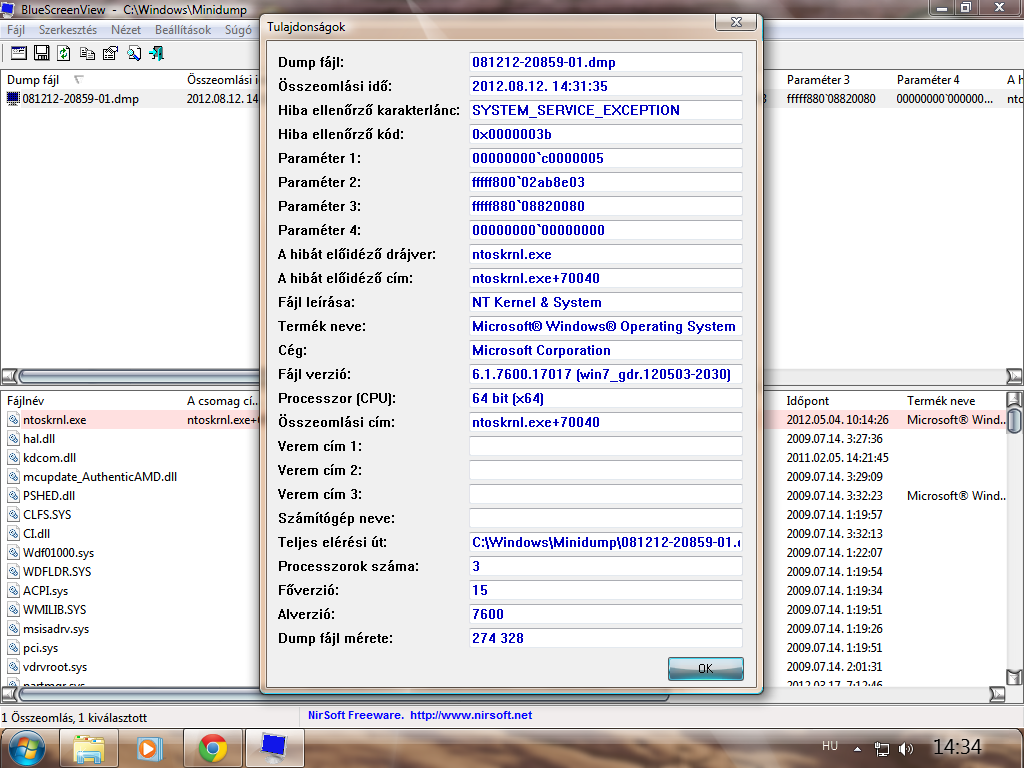Click the Find (magnifier) toolbar icon
The image size is (1024, 768).
pos(134,54)
